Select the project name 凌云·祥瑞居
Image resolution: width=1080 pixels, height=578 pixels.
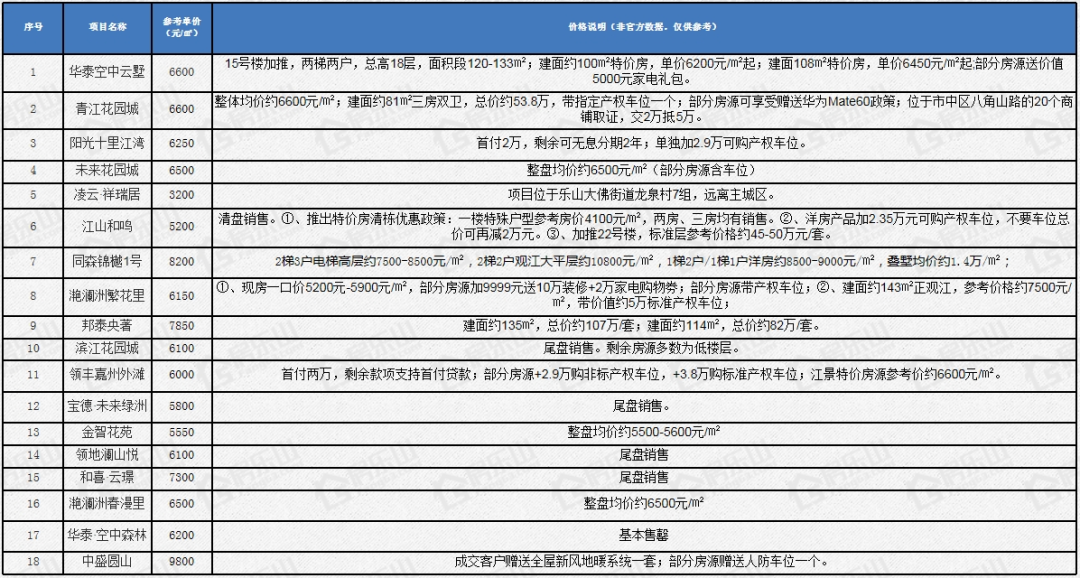tap(108, 195)
